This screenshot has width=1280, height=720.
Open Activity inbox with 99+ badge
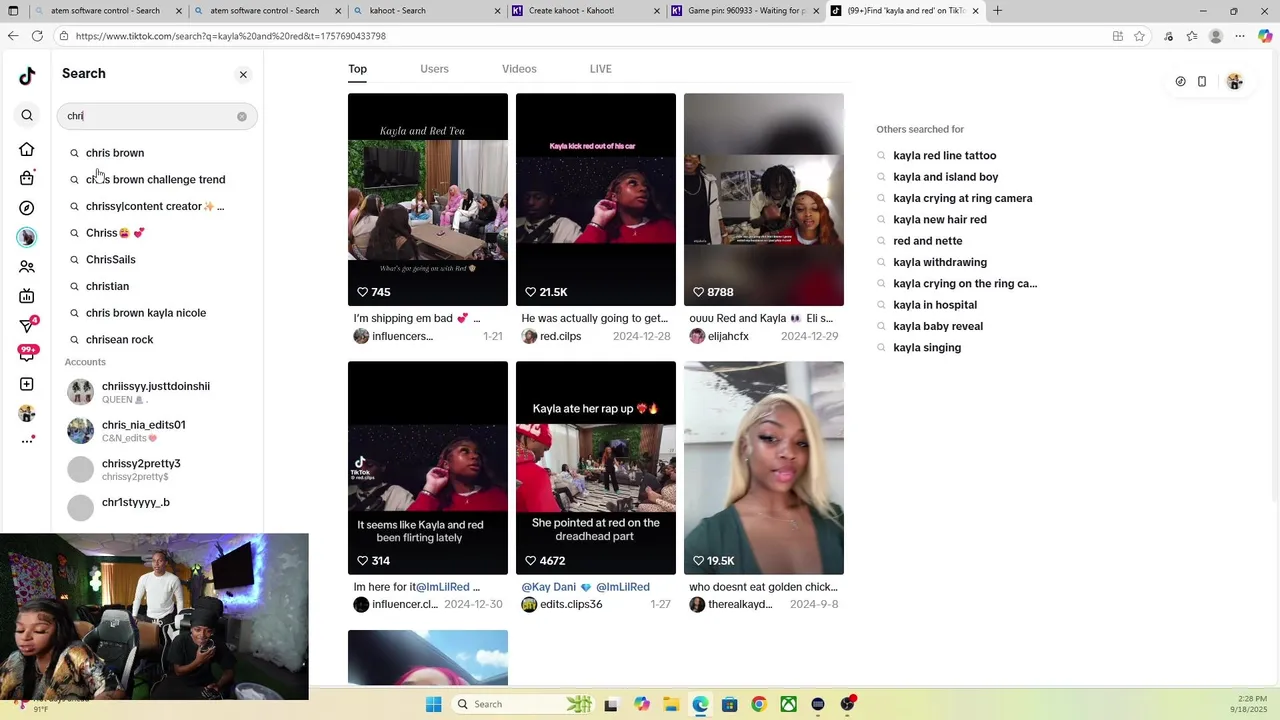[x=27, y=353]
